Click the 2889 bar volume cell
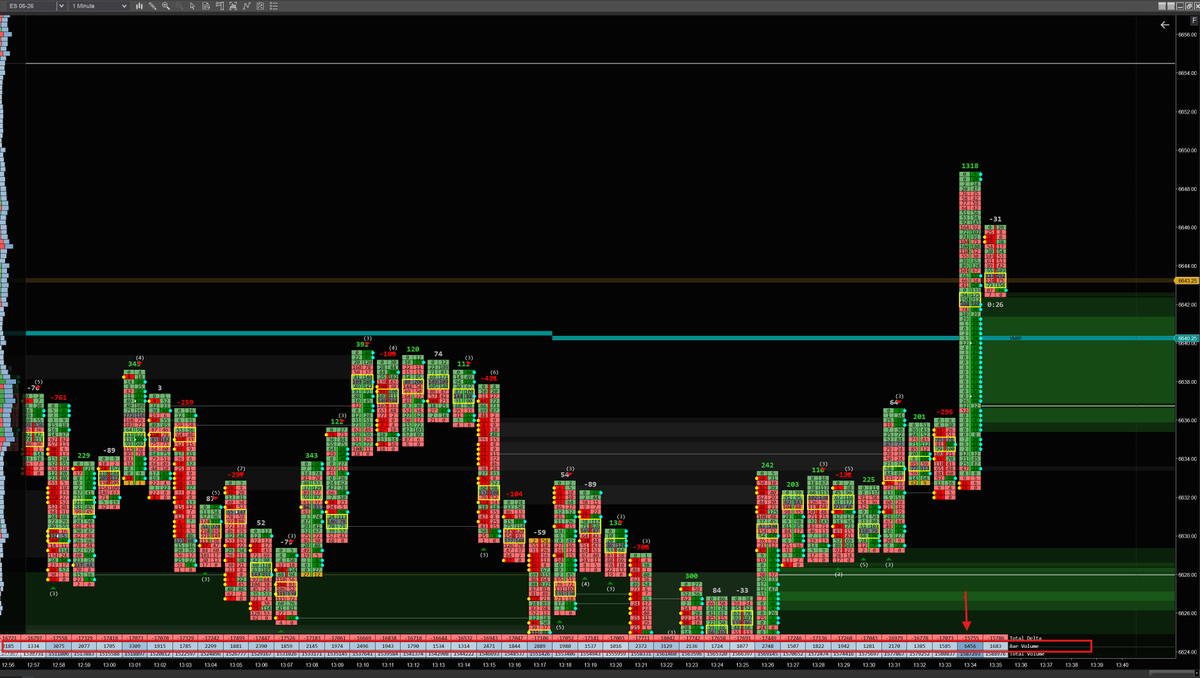The height and width of the screenshot is (678, 1200). 539,647
